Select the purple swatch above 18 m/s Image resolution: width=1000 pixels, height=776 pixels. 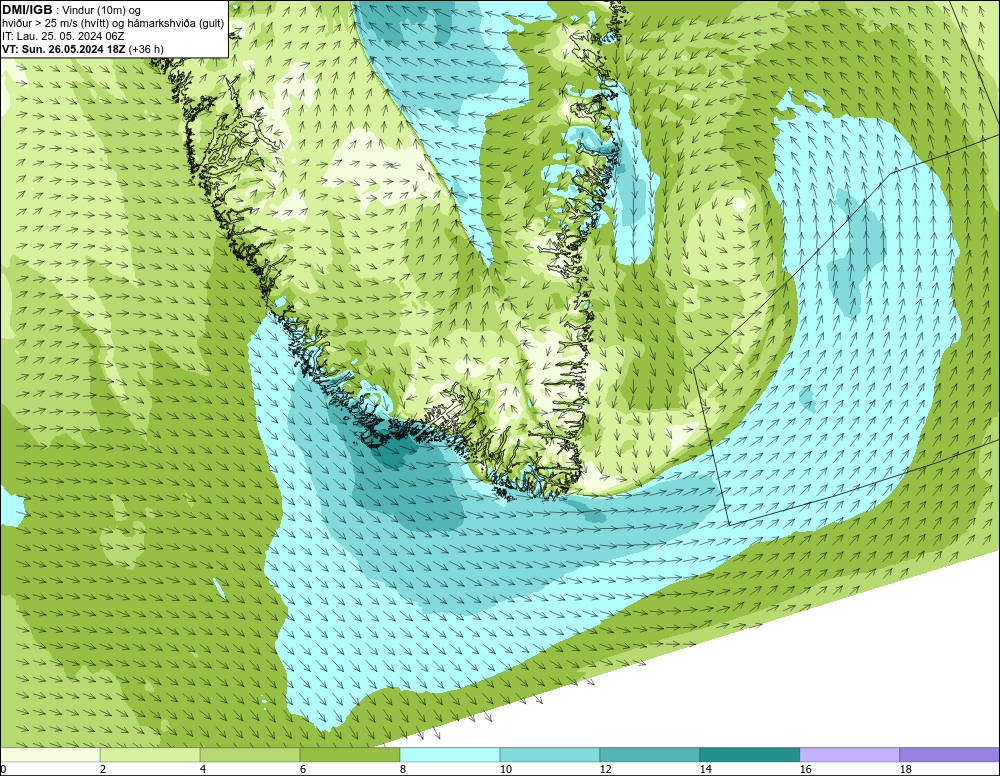(950, 755)
